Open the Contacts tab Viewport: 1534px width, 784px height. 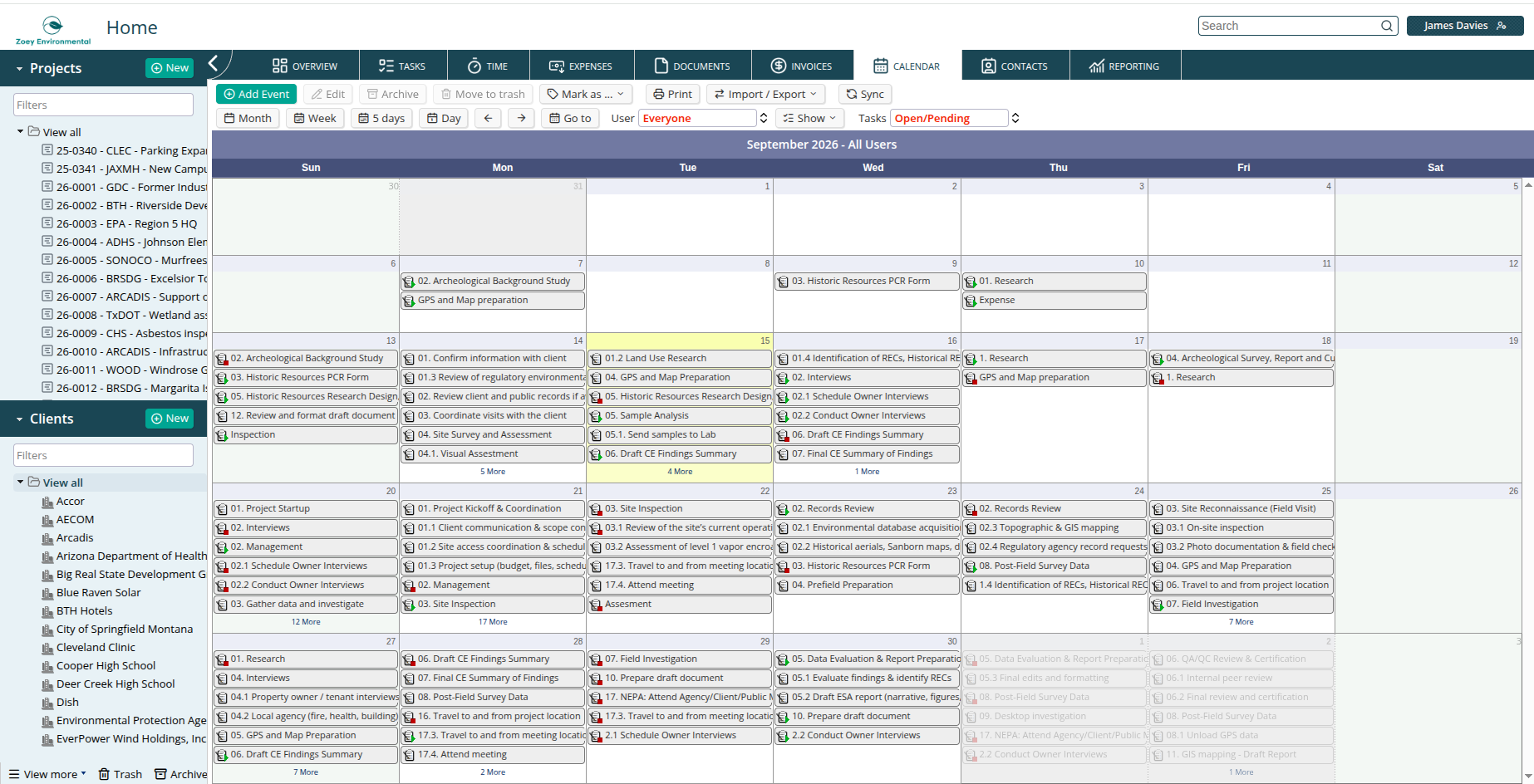pyautogui.click(x=1015, y=66)
